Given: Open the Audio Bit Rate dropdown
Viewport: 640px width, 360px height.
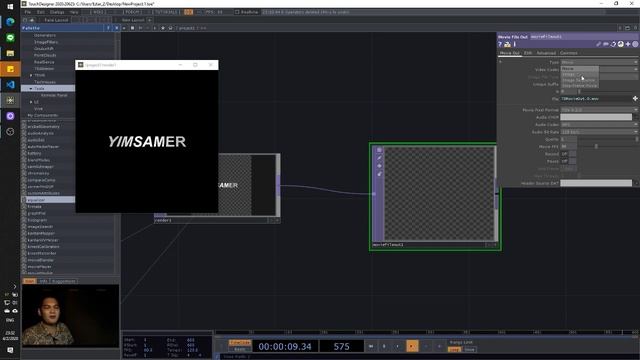Looking at the screenshot, I should [599, 132].
